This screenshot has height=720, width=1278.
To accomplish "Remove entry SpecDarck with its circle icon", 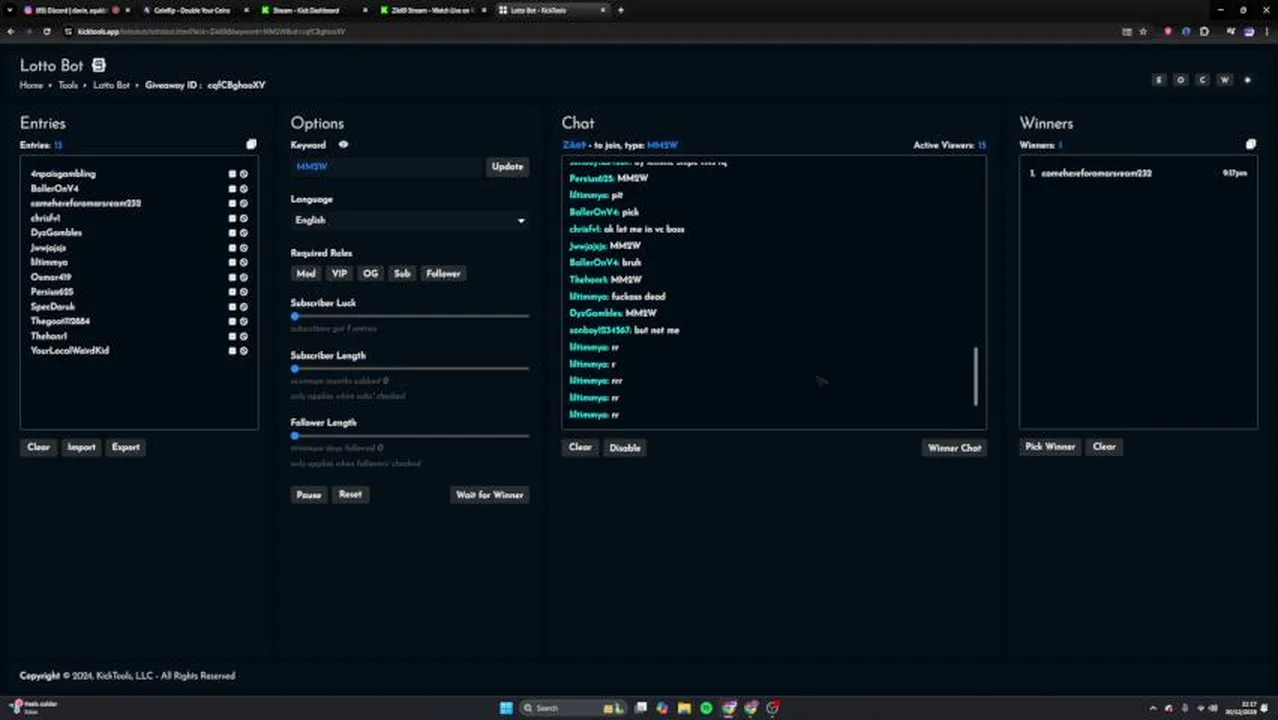I will tap(243, 306).
